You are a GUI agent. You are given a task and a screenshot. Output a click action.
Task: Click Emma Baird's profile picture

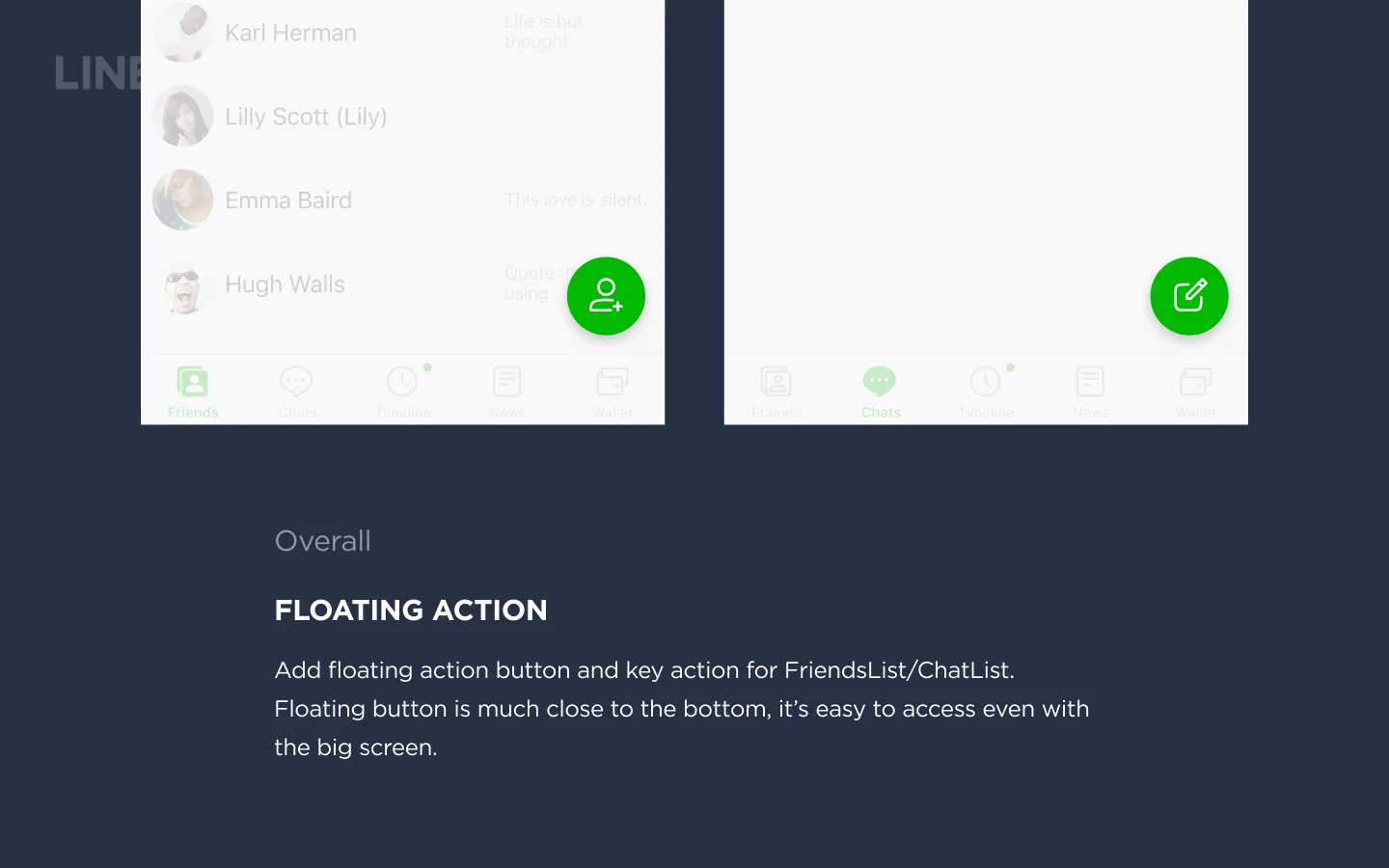[x=182, y=200]
